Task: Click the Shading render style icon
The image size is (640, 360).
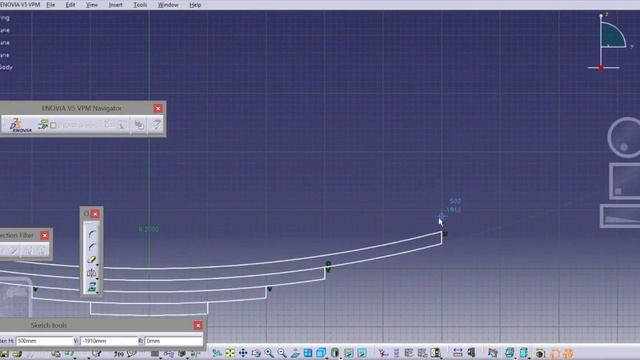Action: 335,353
